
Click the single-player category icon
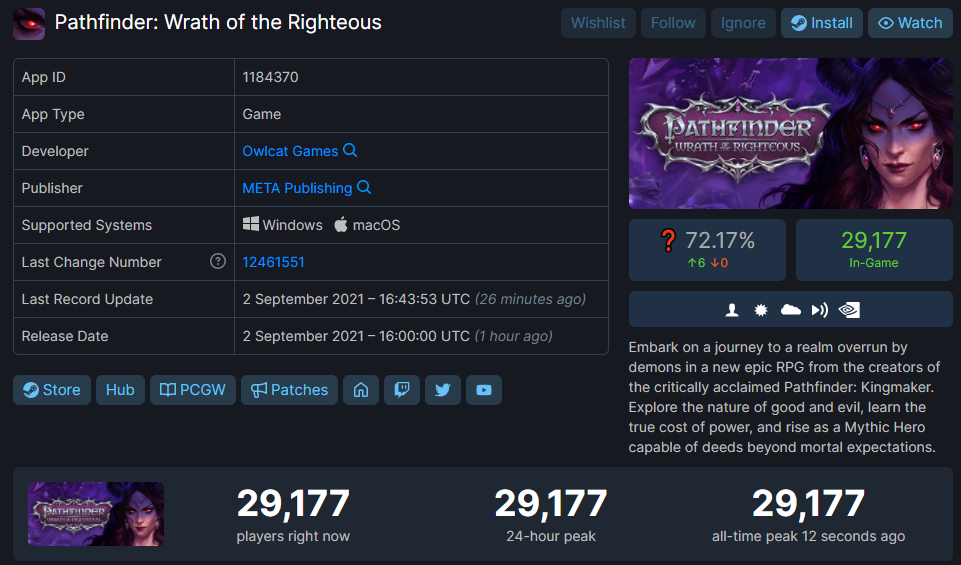point(732,310)
